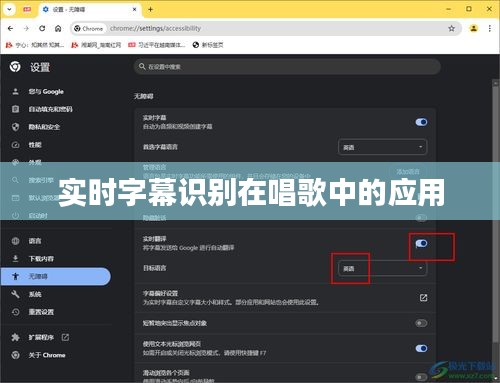The height and width of the screenshot is (383, 500).
Task: Open a new tab with the plus button
Action: (x=150, y=9)
